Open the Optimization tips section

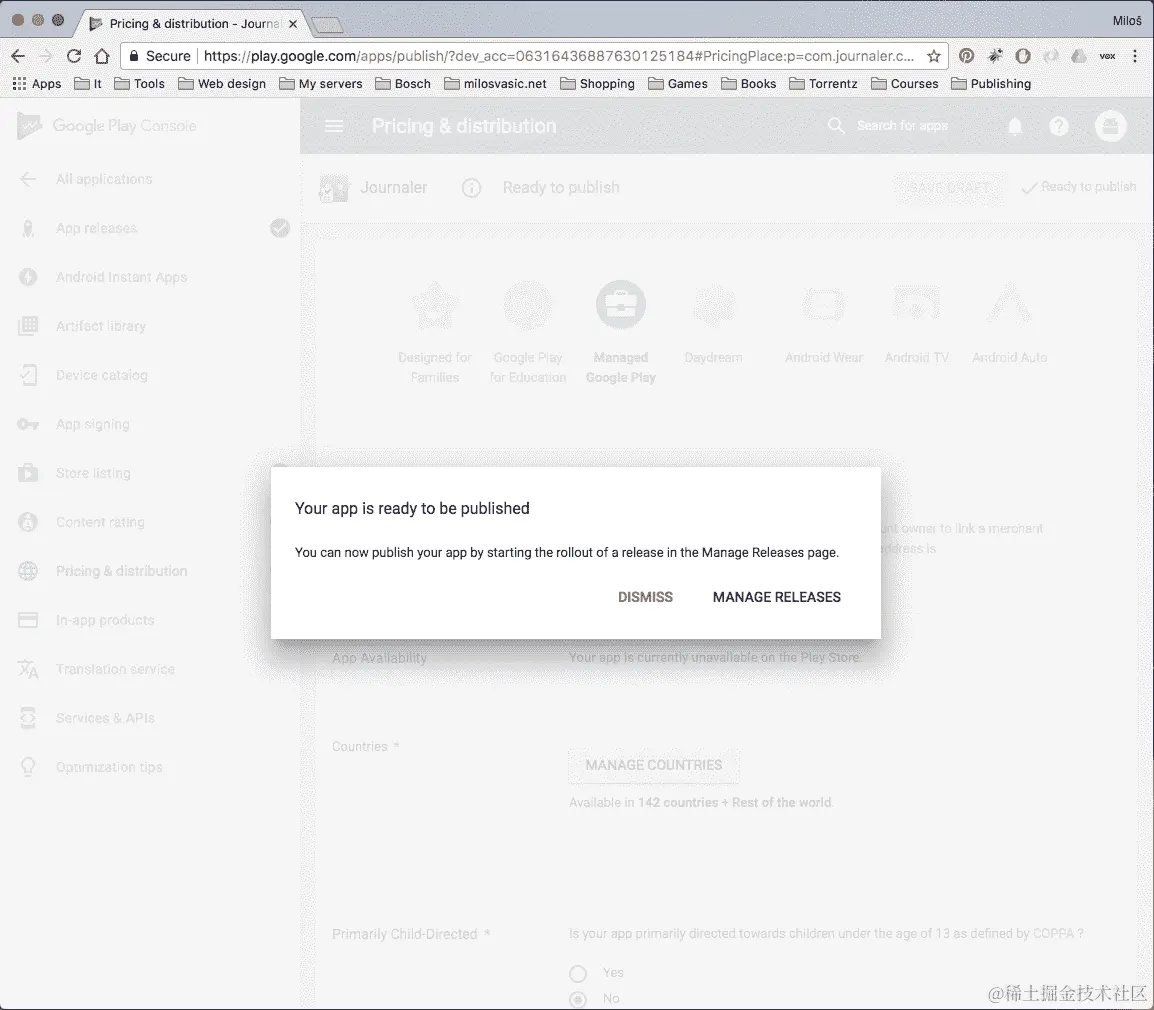(109, 766)
